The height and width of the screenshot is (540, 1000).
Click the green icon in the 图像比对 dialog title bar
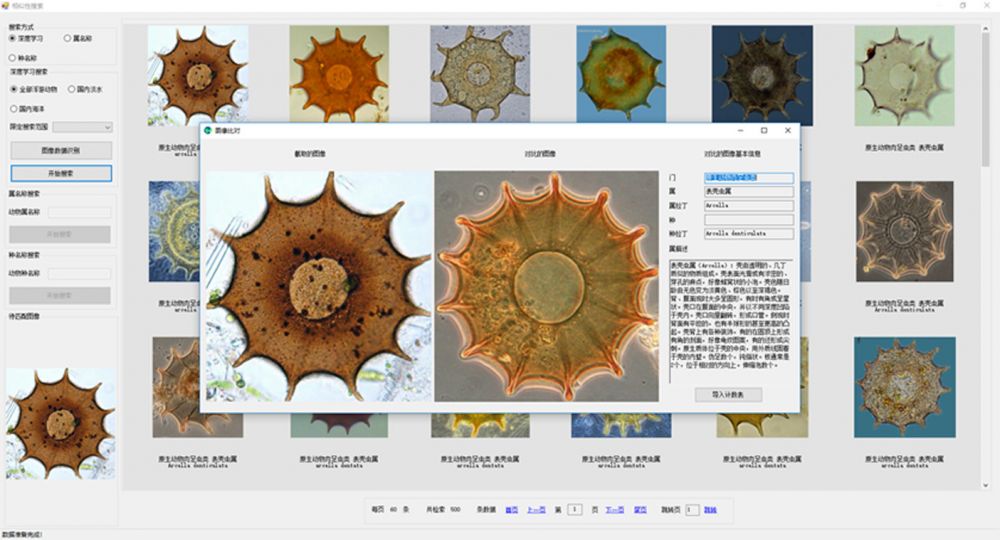click(x=207, y=130)
